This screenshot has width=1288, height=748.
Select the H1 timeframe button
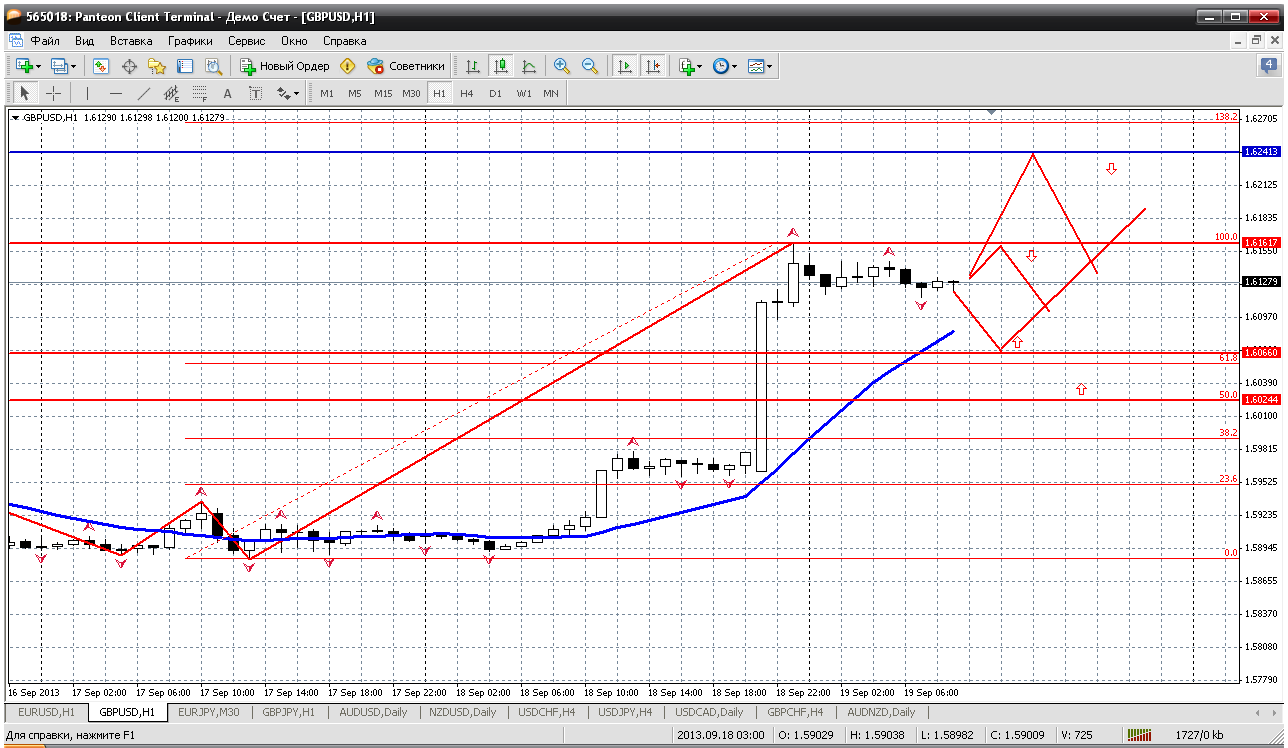(439, 93)
